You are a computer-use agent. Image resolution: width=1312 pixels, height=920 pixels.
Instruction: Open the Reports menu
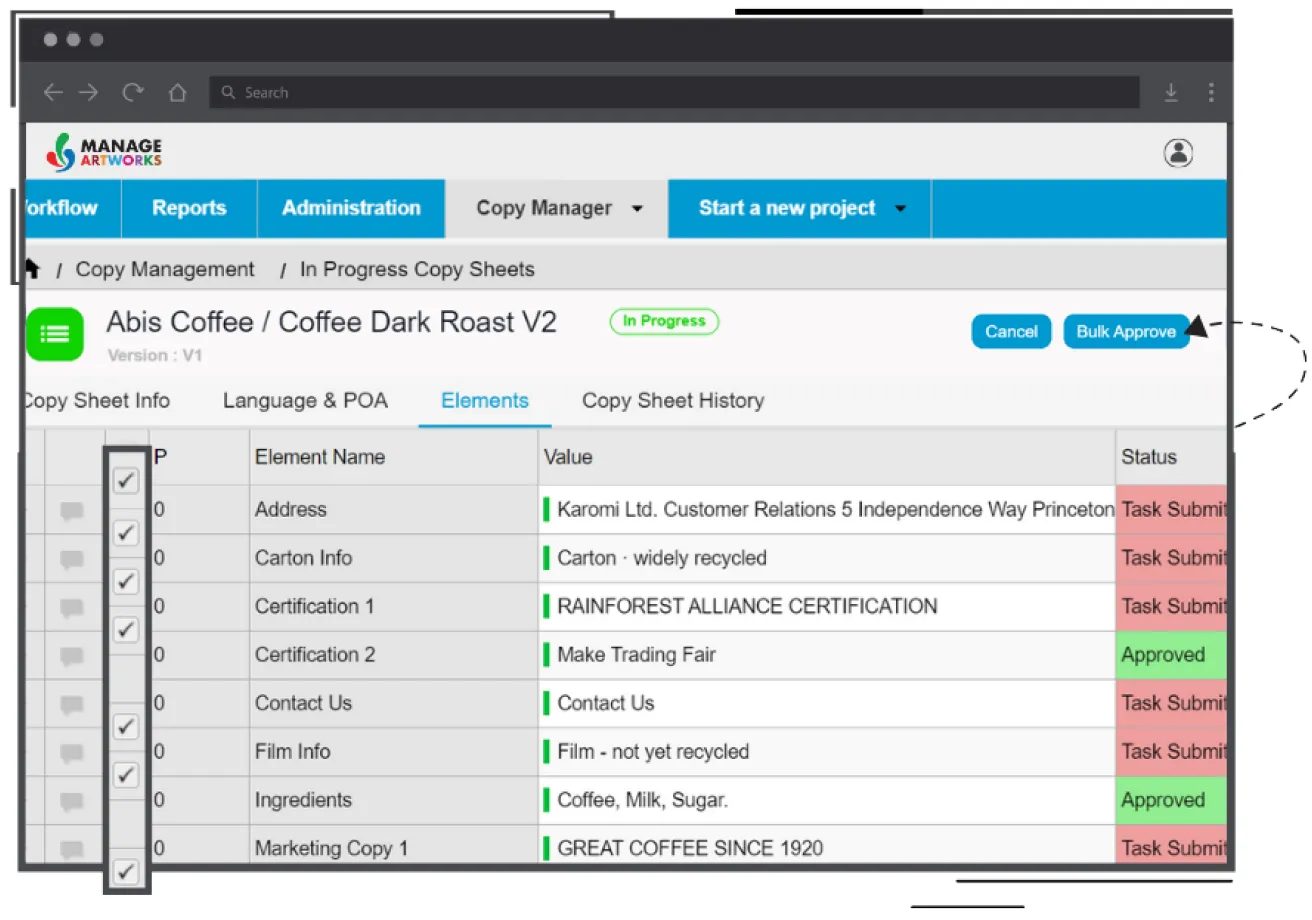pyautogui.click(x=189, y=208)
